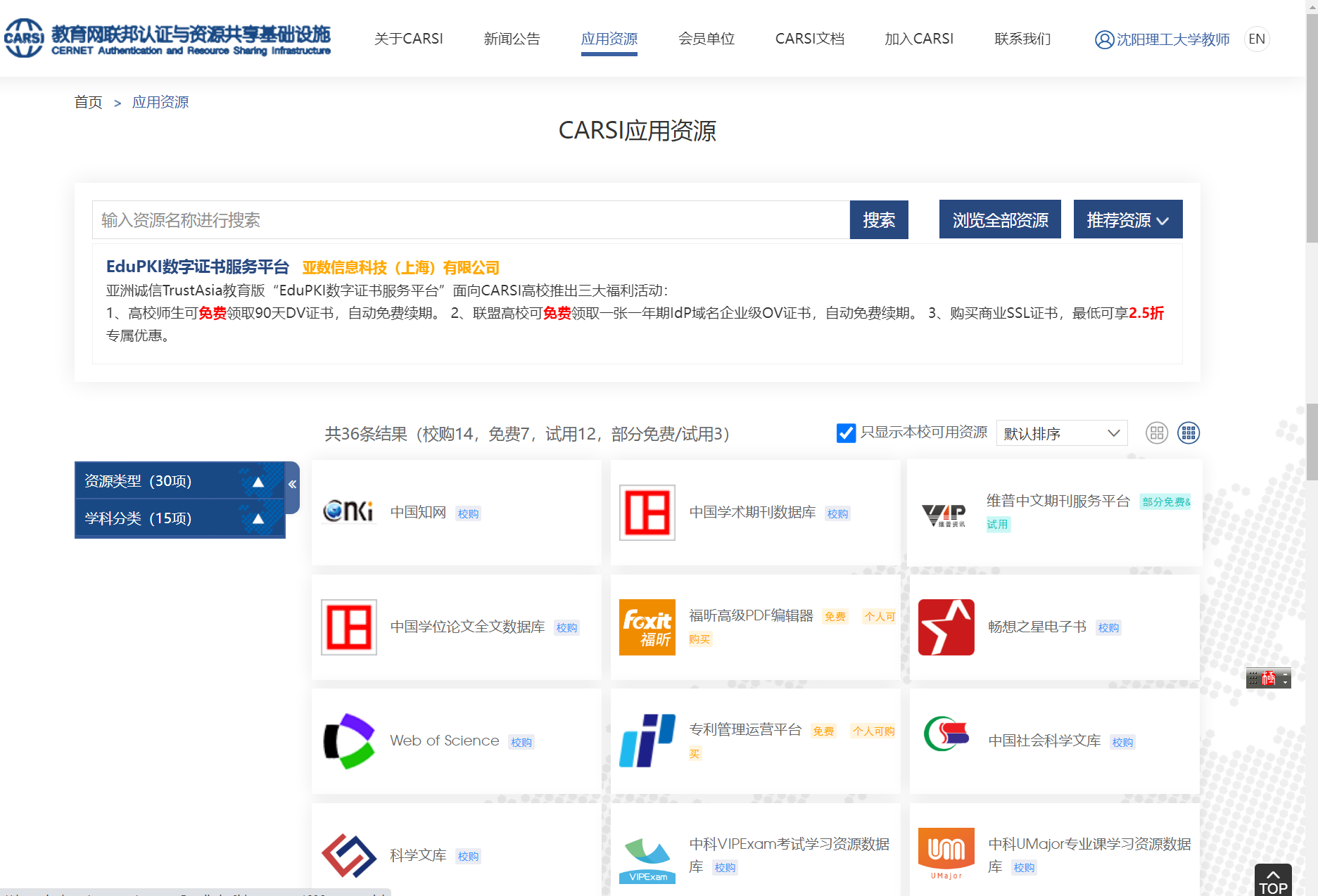The image size is (1318, 896).
Task: Open the VIP 维普 logo icon
Action: point(944,516)
